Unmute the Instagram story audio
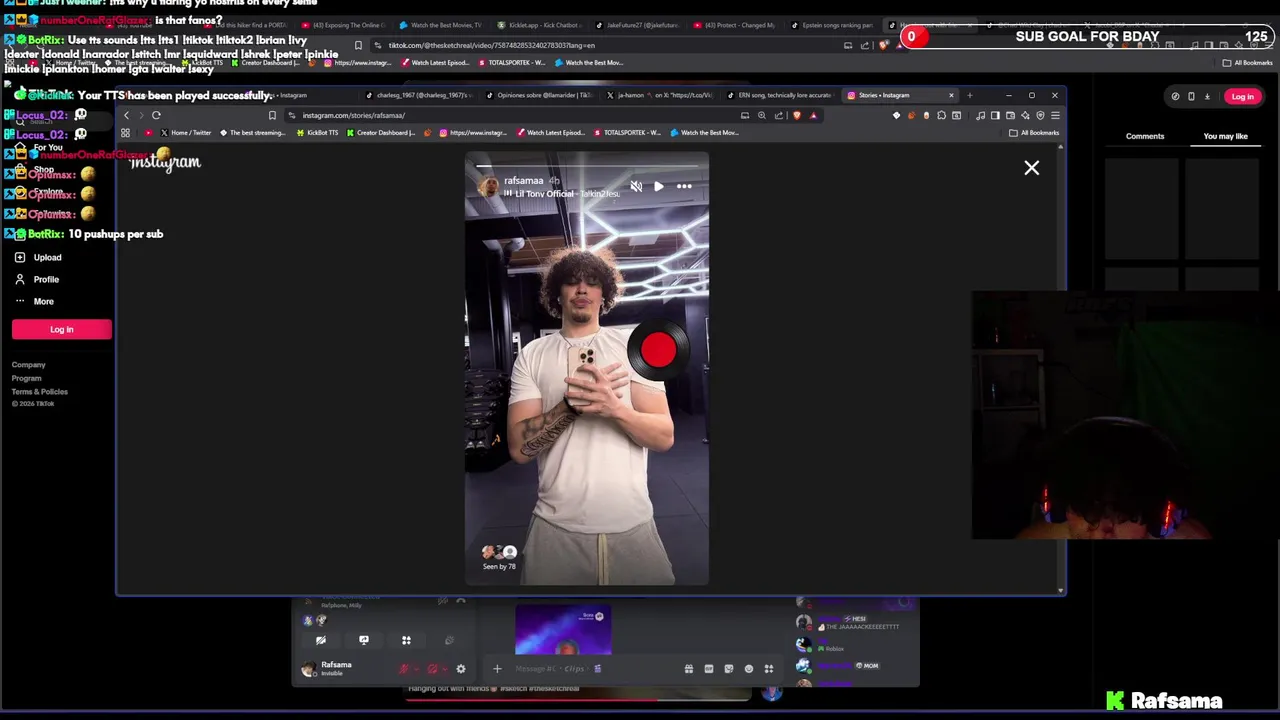This screenshot has width=1280, height=720. [636, 186]
